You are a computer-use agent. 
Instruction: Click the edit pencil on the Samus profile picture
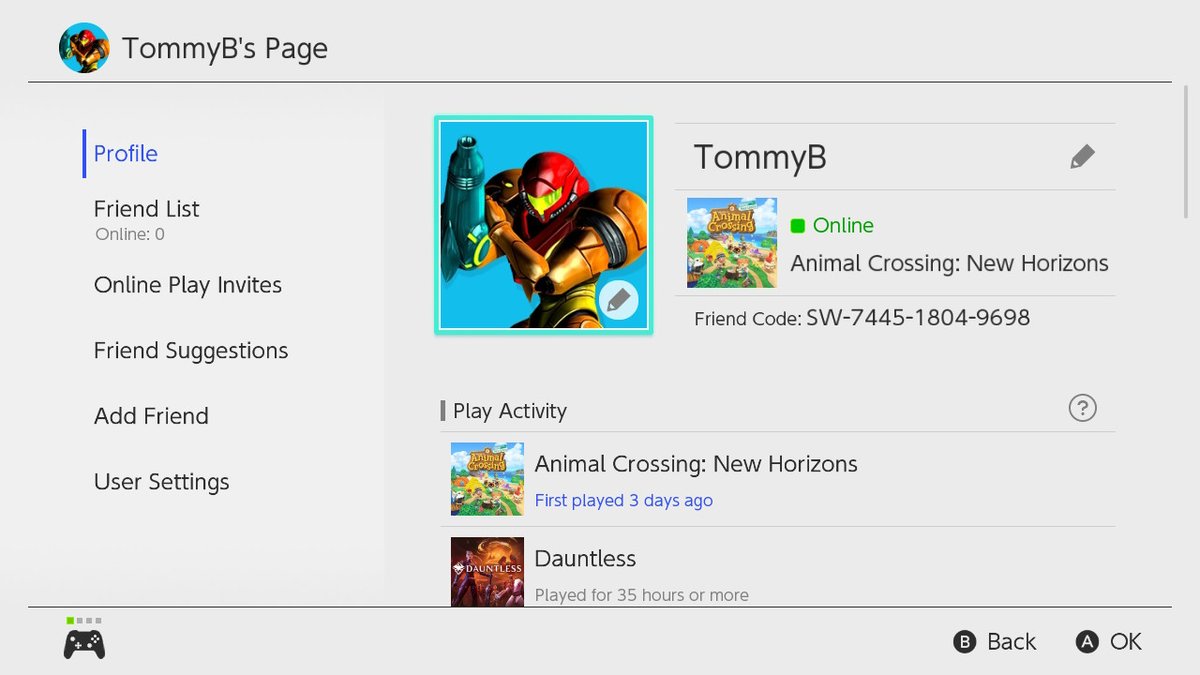618,299
